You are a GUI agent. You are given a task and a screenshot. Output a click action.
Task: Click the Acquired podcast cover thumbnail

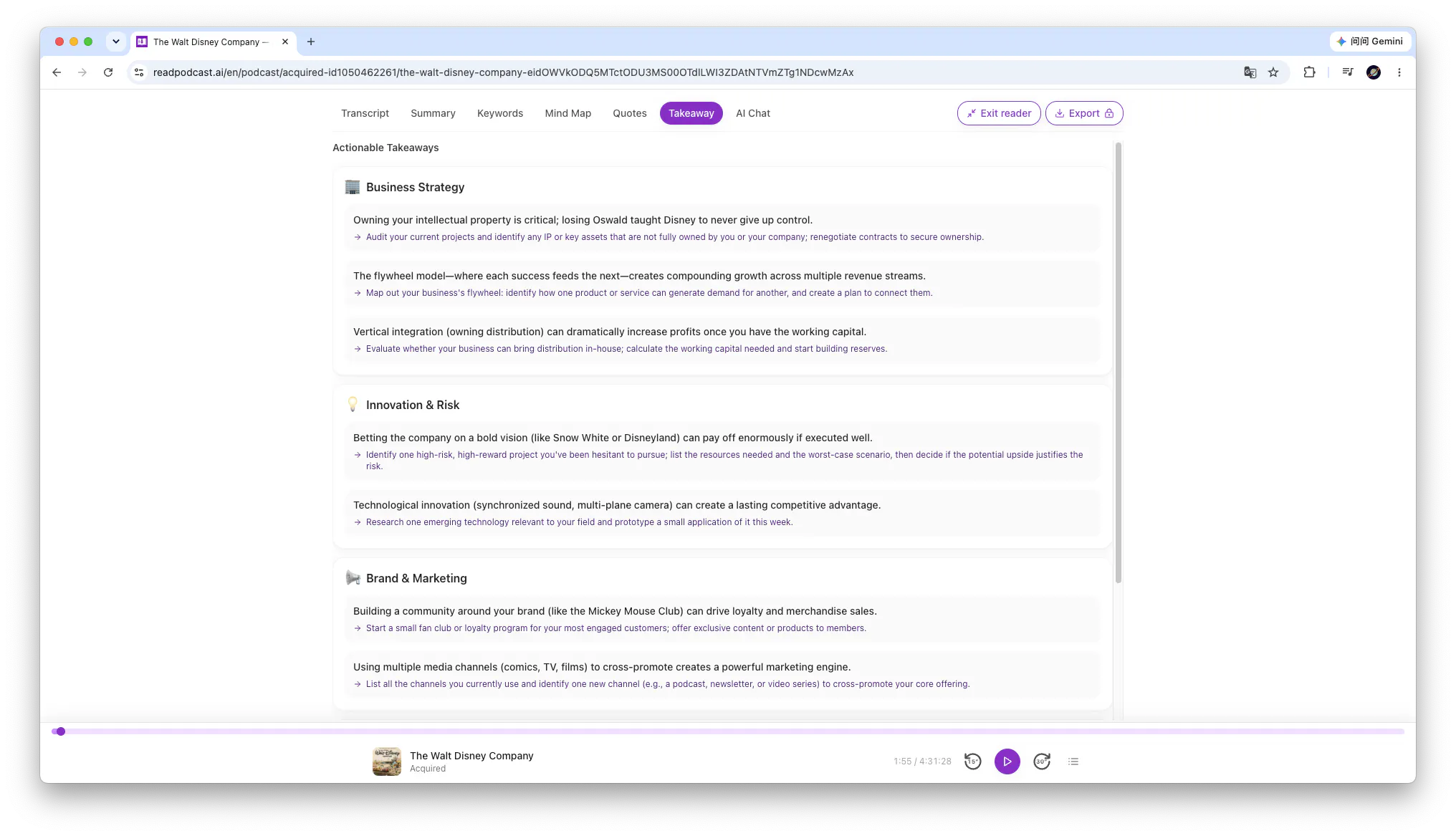click(387, 761)
